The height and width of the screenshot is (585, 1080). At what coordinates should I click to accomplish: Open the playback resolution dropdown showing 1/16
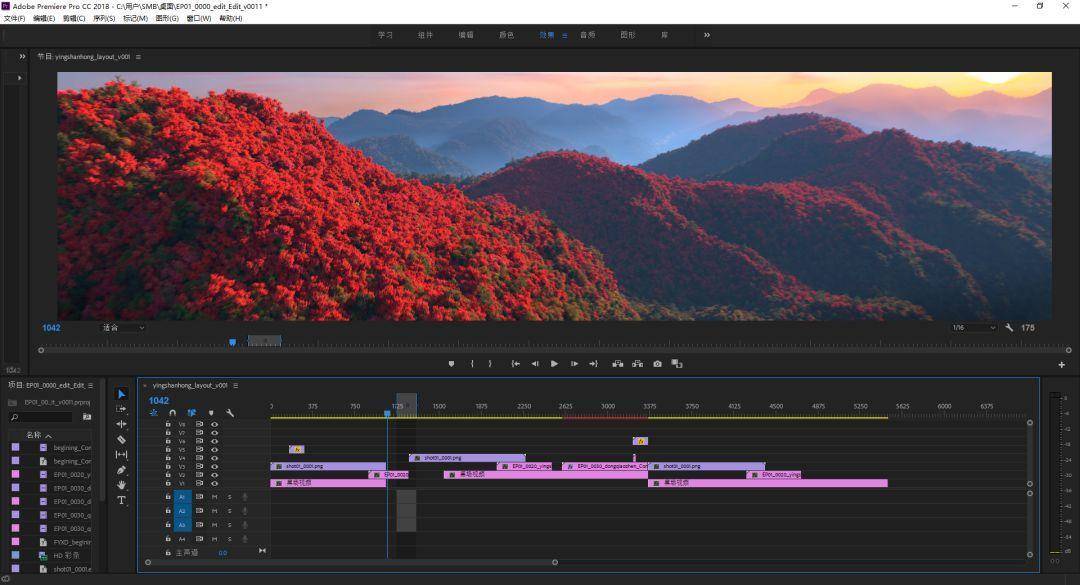coord(973,328)
